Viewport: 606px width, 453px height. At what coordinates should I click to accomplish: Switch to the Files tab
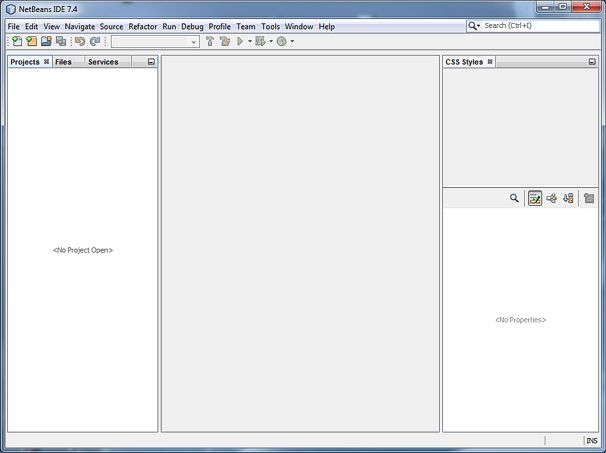pos(63,62)
